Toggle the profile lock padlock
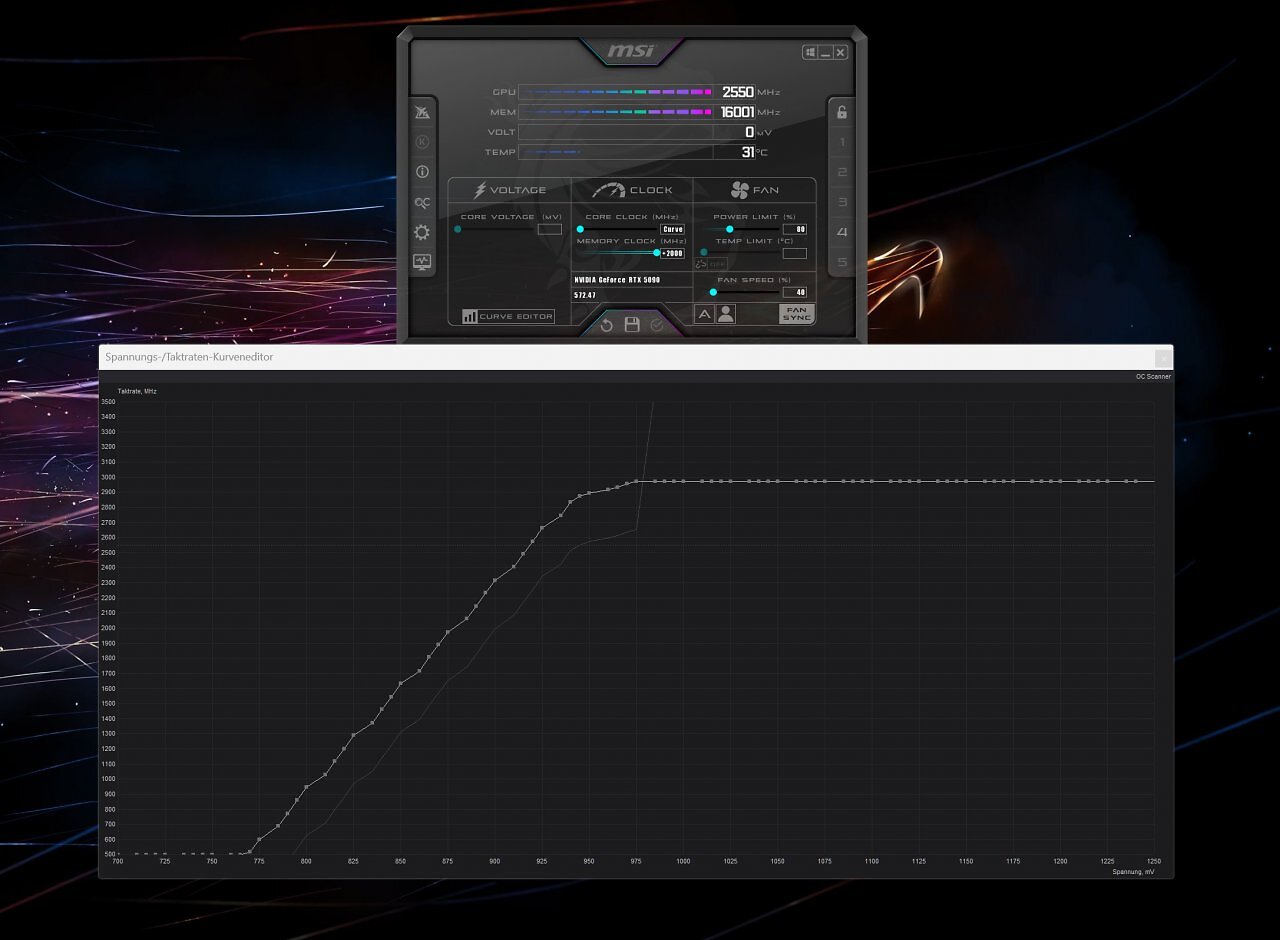This screenshot has width=1280, height=940. coord(842,112)
